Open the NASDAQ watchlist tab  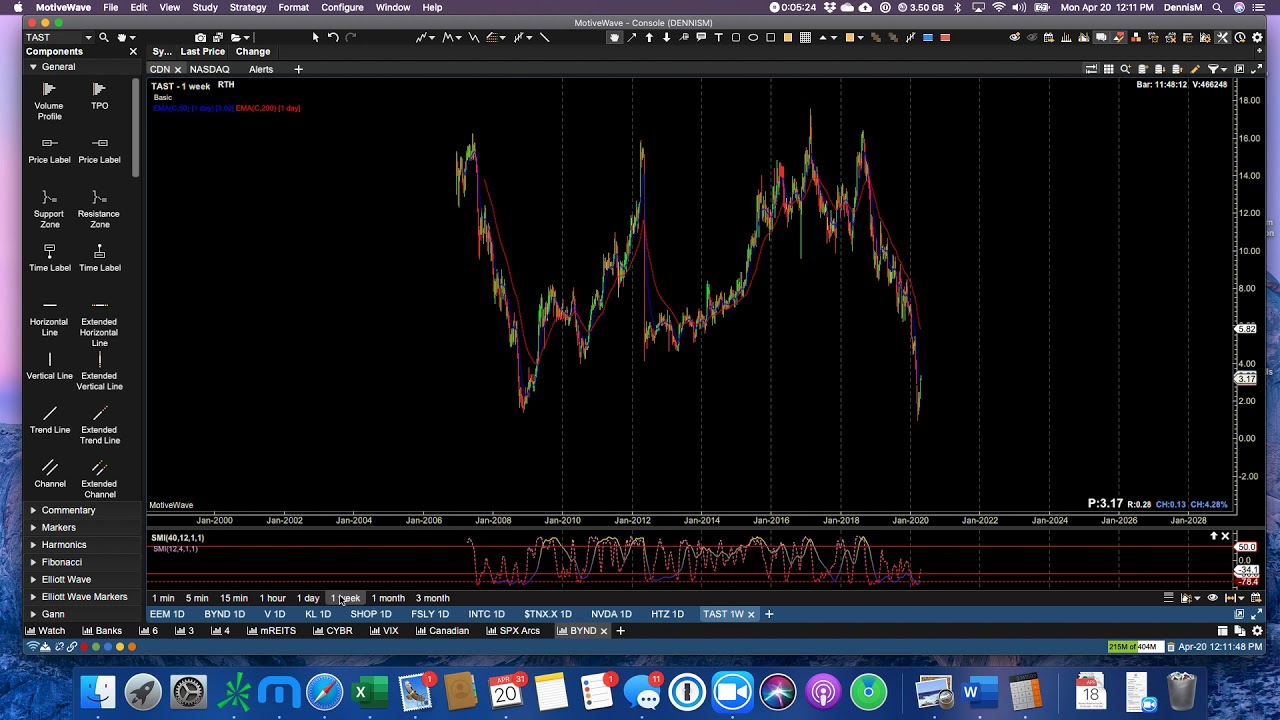(209, 69)
